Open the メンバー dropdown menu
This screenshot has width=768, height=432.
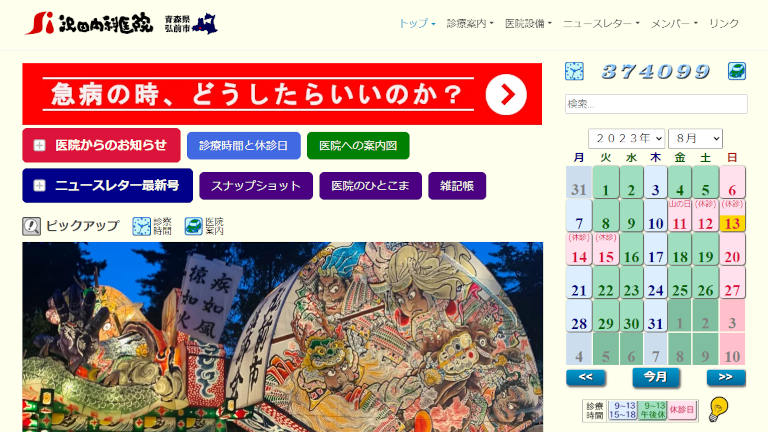point(674,24)
